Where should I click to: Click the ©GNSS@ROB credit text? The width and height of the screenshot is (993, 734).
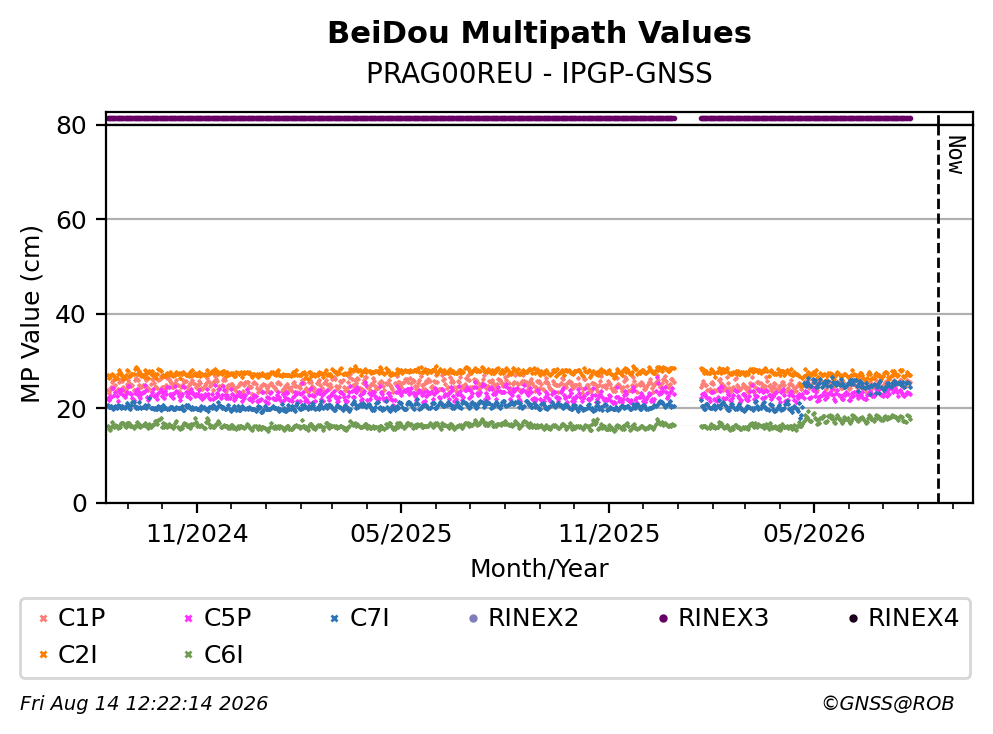(x=888, y=704)
